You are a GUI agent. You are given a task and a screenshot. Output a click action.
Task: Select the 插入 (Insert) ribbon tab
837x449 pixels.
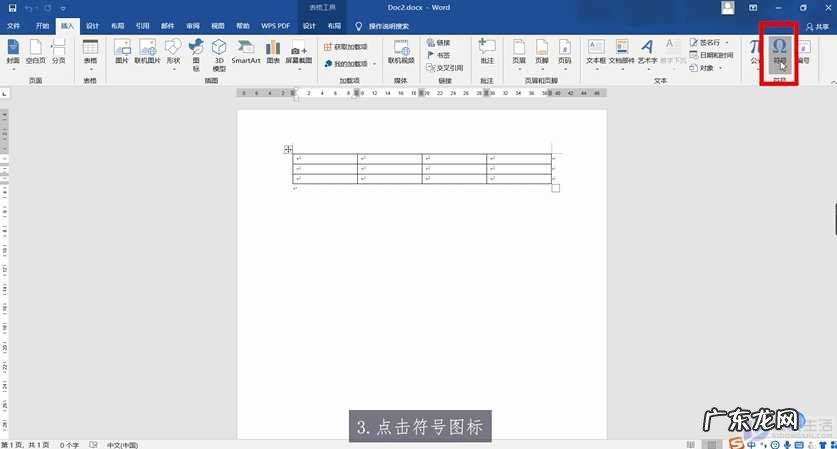click(x=67, y=26)
